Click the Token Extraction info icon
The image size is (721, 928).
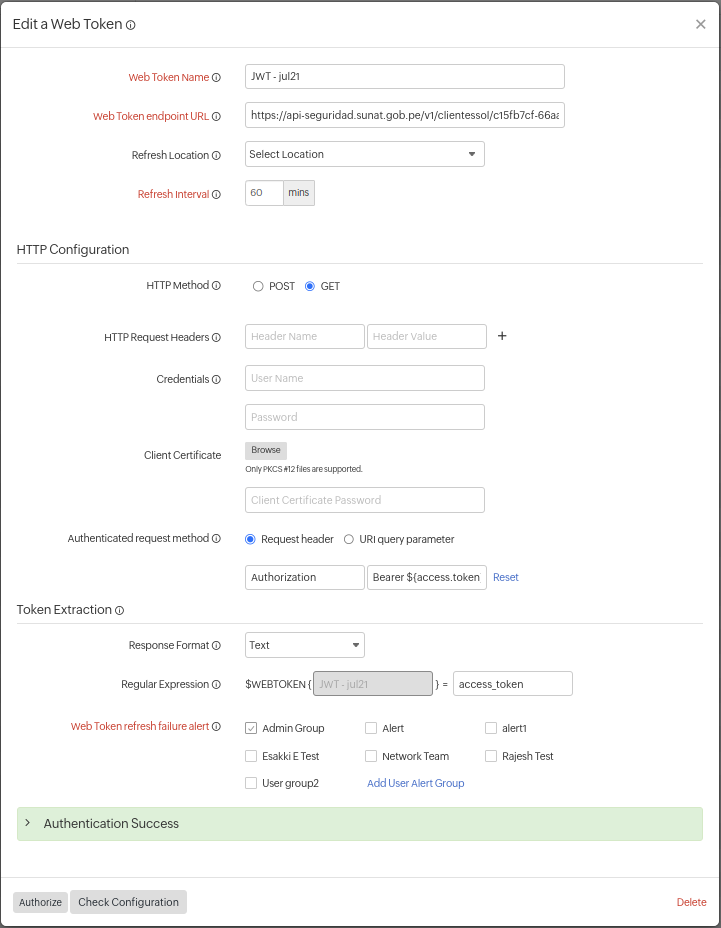point(119,610)
